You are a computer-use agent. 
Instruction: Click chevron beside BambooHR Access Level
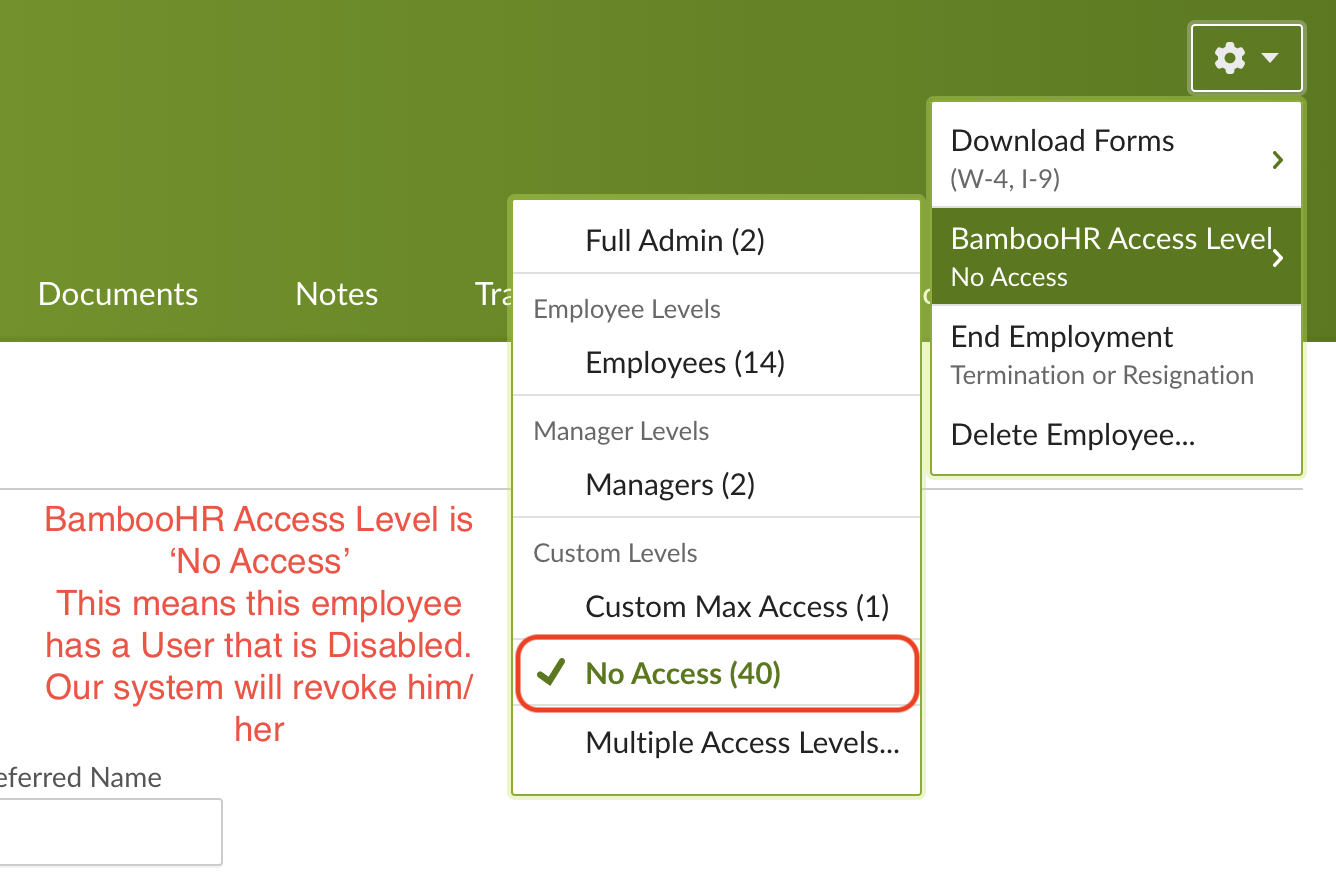[1278, 259]
